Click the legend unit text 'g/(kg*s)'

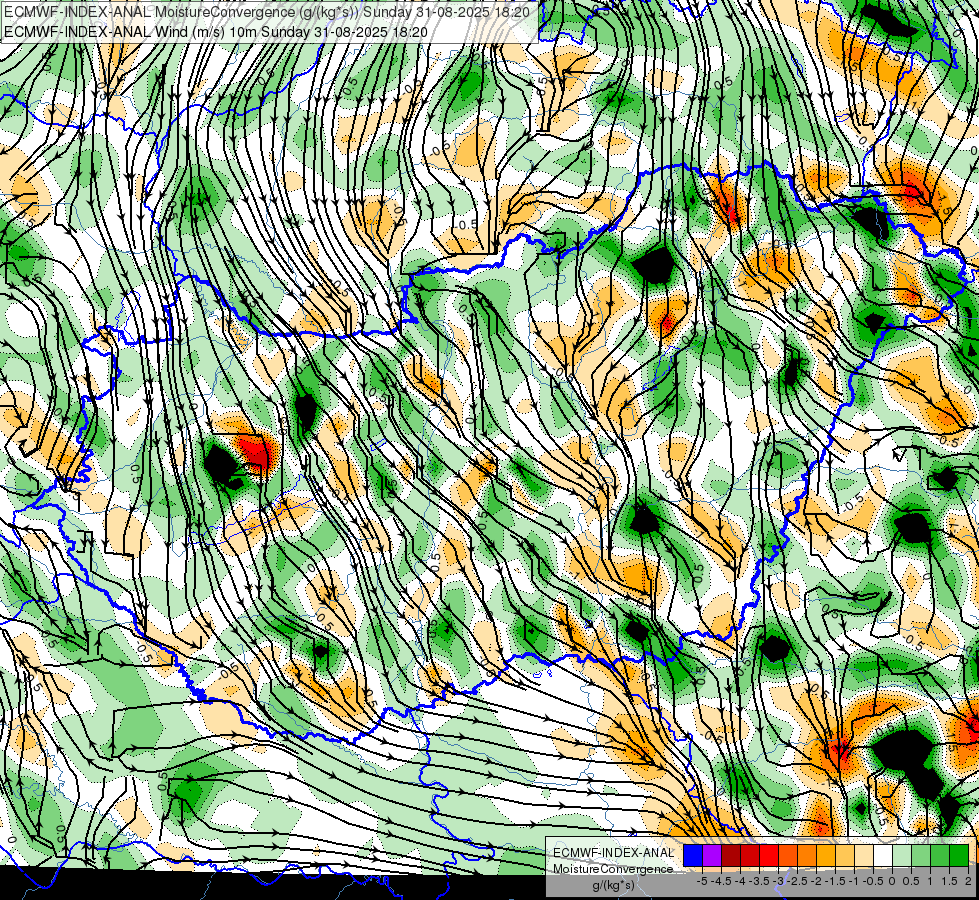613,885
